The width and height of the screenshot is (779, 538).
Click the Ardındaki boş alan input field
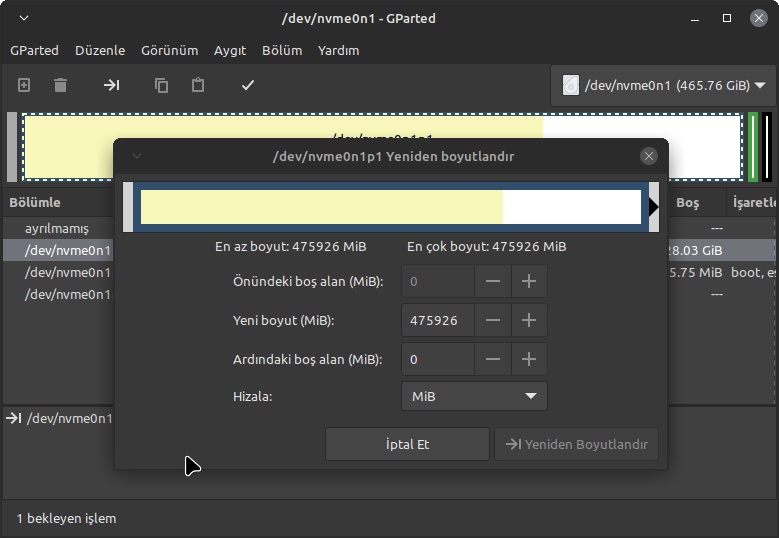pyautogui.click(x=438, y=359)
